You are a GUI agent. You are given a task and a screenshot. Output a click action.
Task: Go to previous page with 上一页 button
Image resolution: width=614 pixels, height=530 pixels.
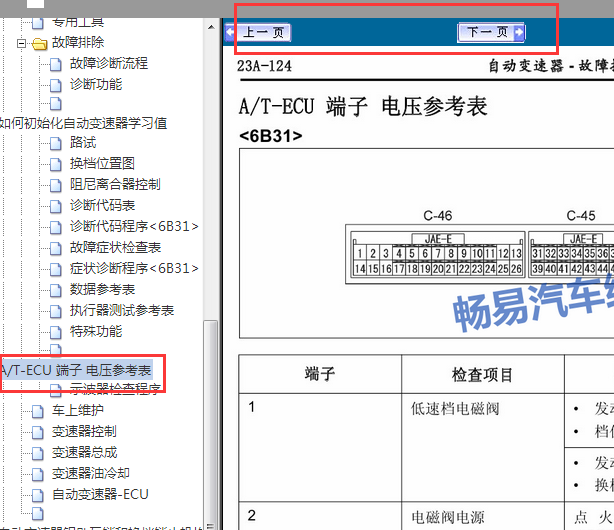[x=258, y=32]
